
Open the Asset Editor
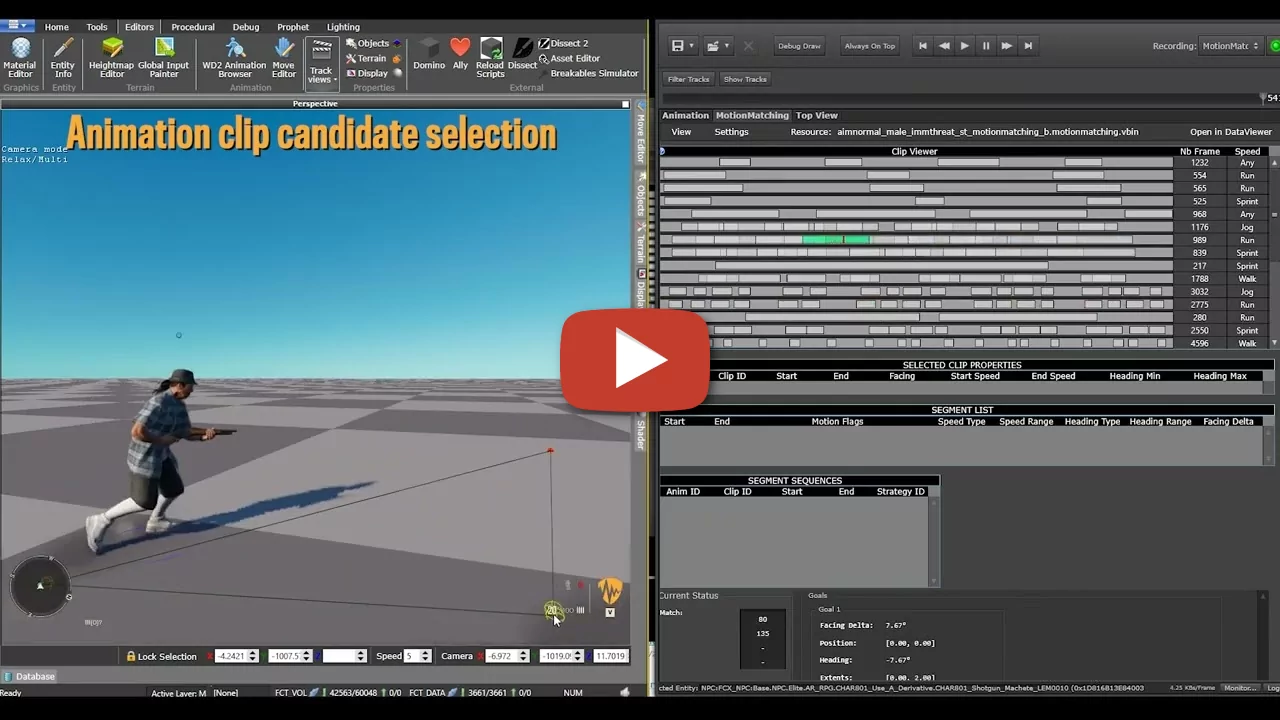point(568,58)
